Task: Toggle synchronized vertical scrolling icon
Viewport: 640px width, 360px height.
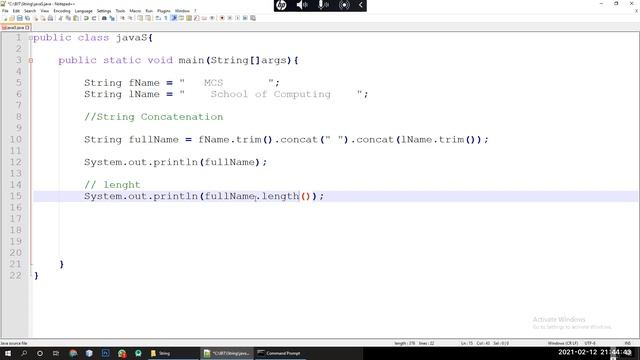Action: pos(140,18)
